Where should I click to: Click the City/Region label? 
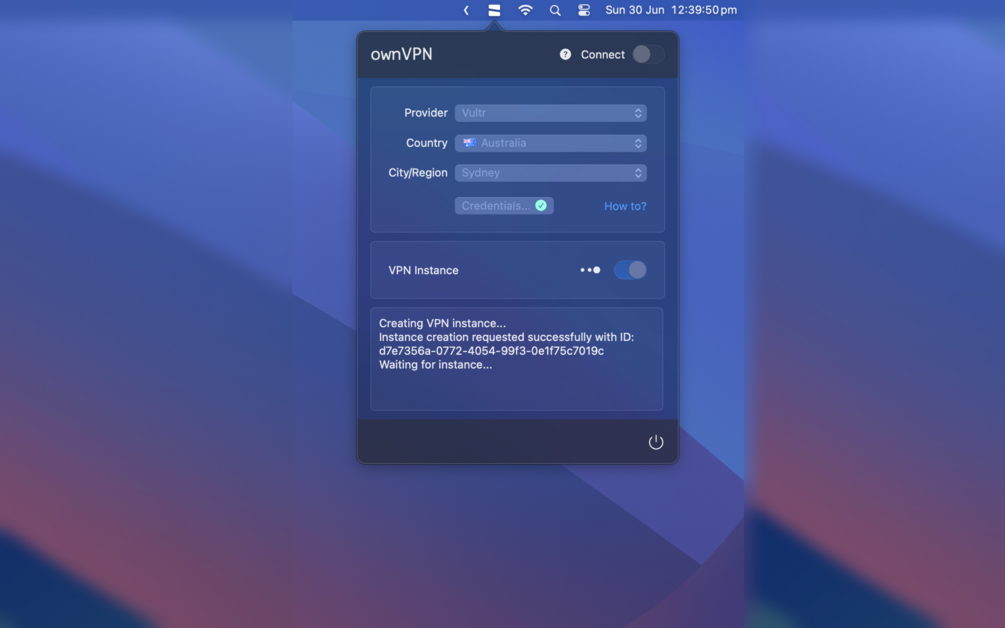pos(417,172)
